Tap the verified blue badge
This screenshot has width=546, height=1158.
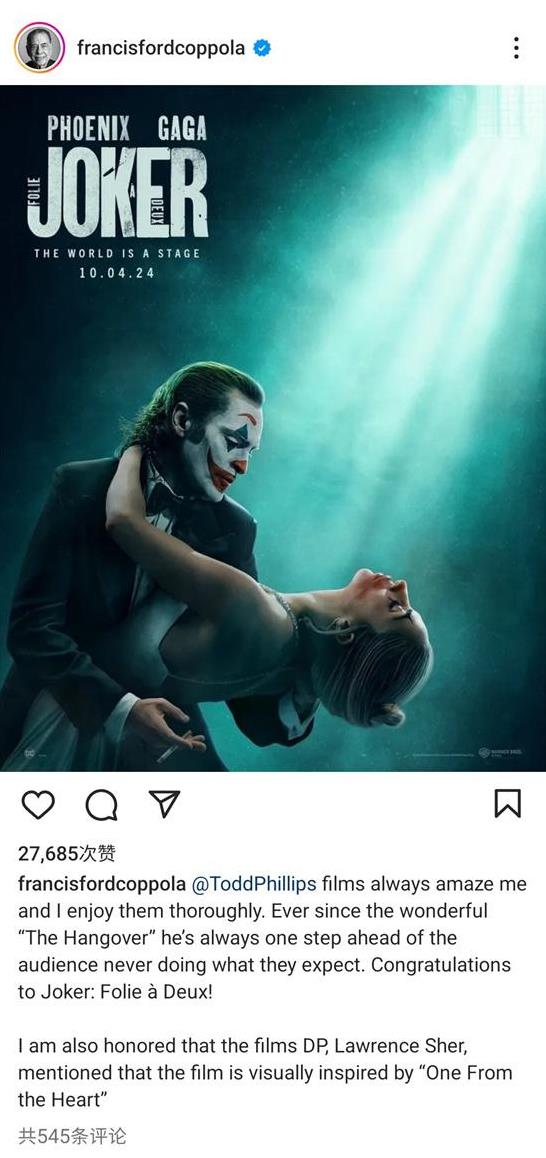pyautogui.click(x=262, y=49)
